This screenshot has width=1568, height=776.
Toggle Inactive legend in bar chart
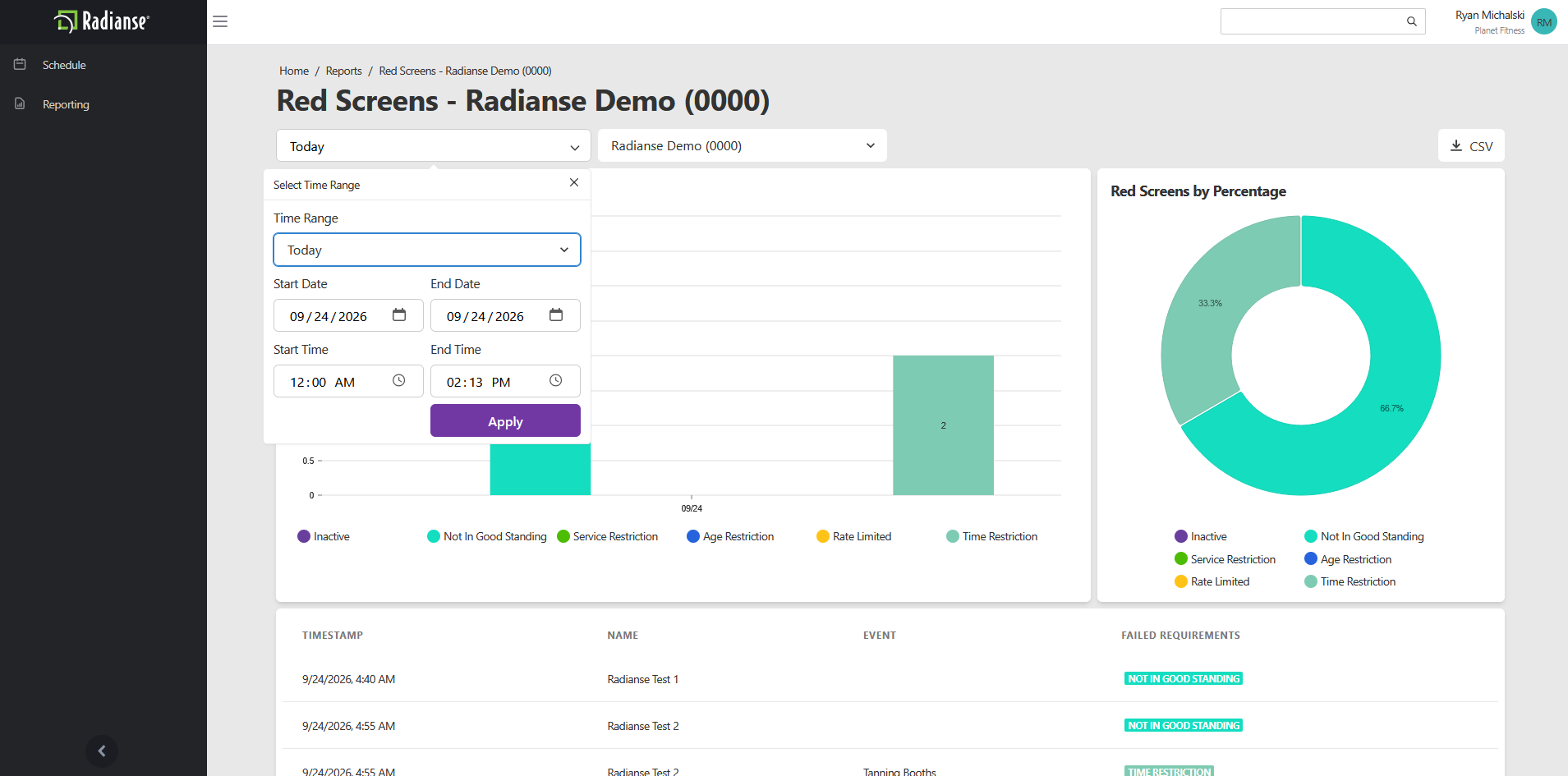pos(324,536)
